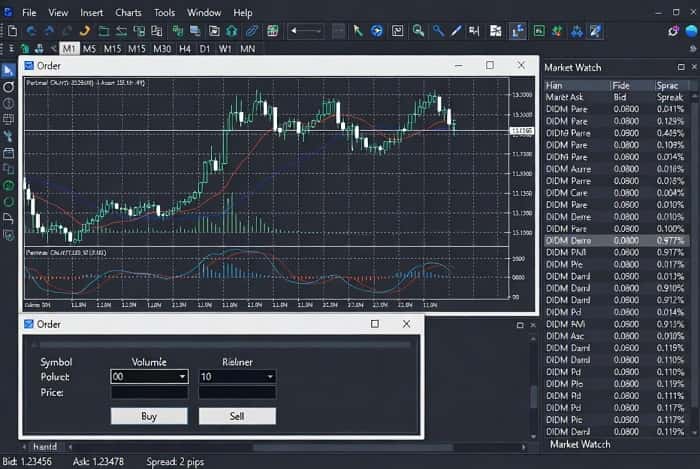Click the blue globe icon in toolbar
This screenshot has height=469, width=700.
tap(377, 31)
